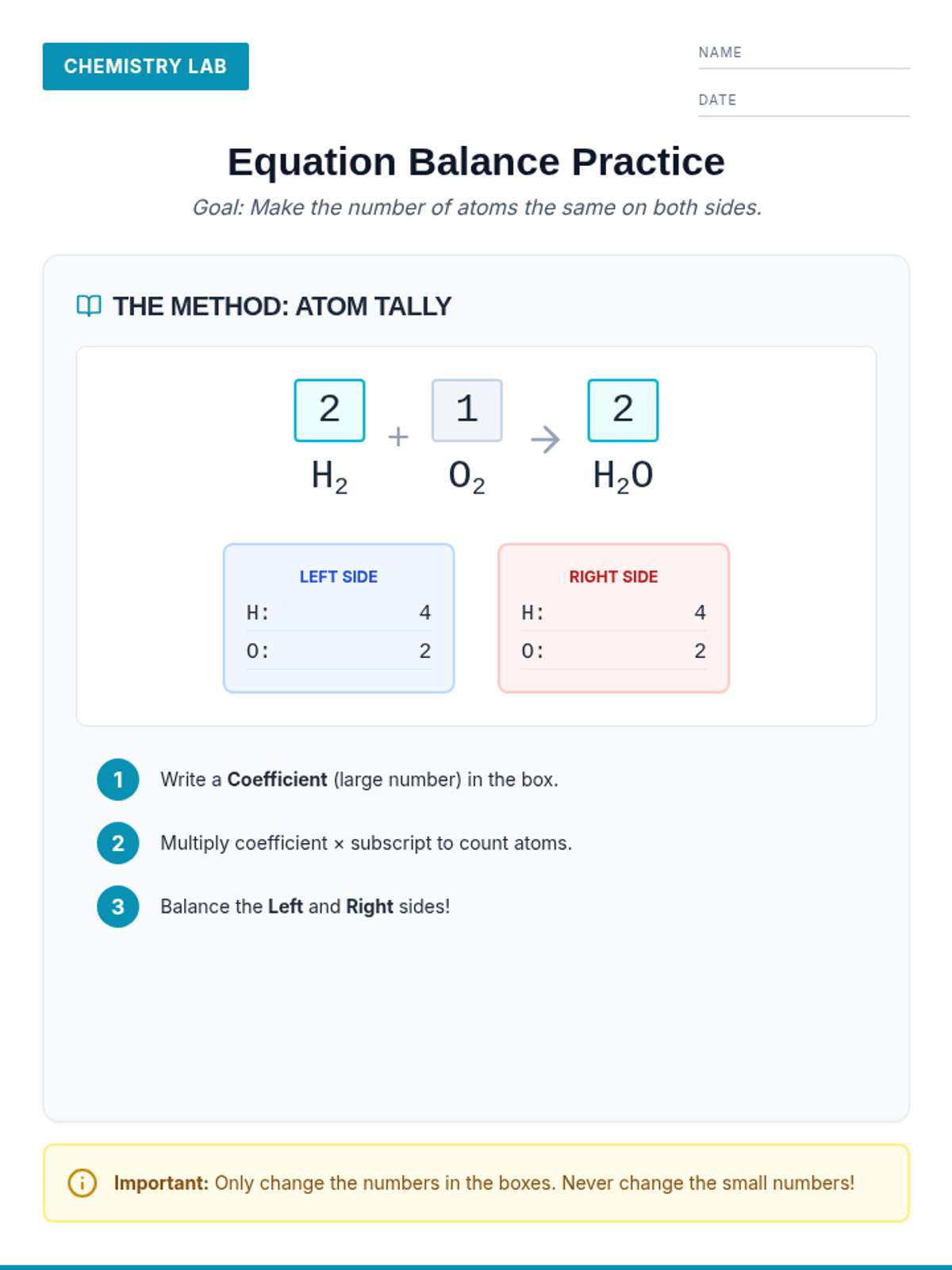Click the H count on the left side
Image resolution: width=952 pixels, height=1270 pixels.
[425, 613]
